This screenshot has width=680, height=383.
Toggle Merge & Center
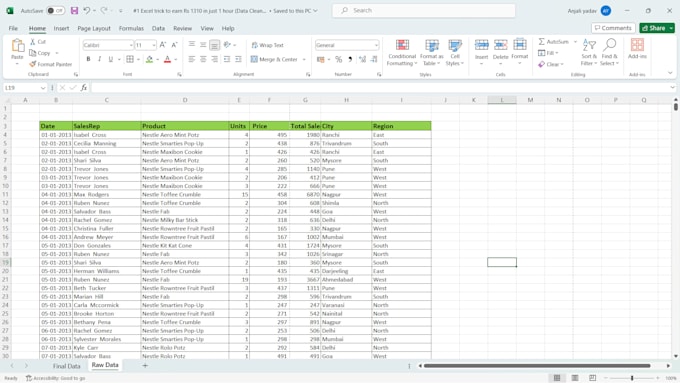(x=275, y=59)
